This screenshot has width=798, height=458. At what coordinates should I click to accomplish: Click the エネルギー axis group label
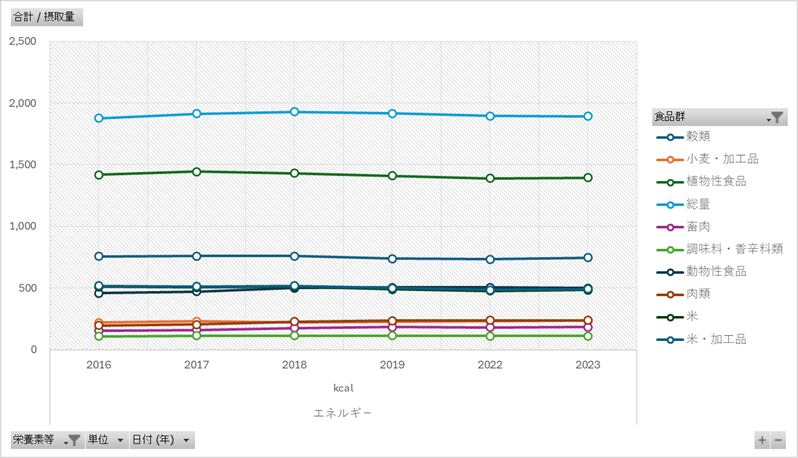(x=343, y=412)
